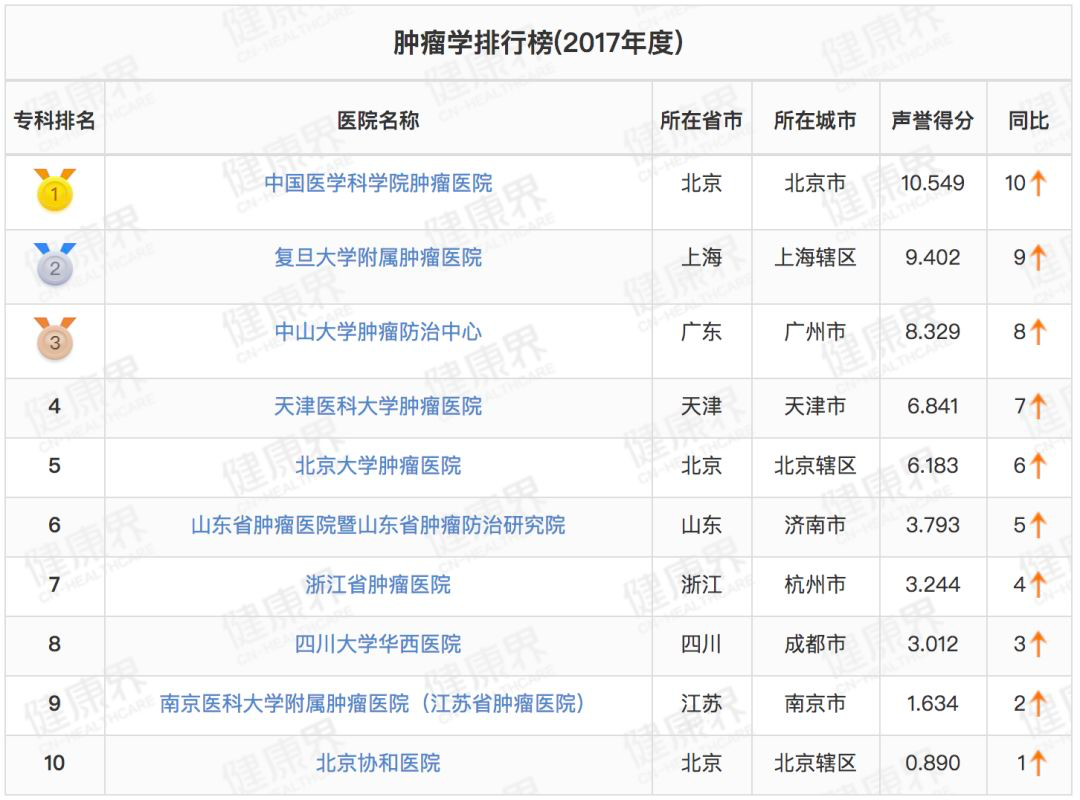Click the rank number 10 cell
This screenshot has height=800, width=1080.
point(54,763)
